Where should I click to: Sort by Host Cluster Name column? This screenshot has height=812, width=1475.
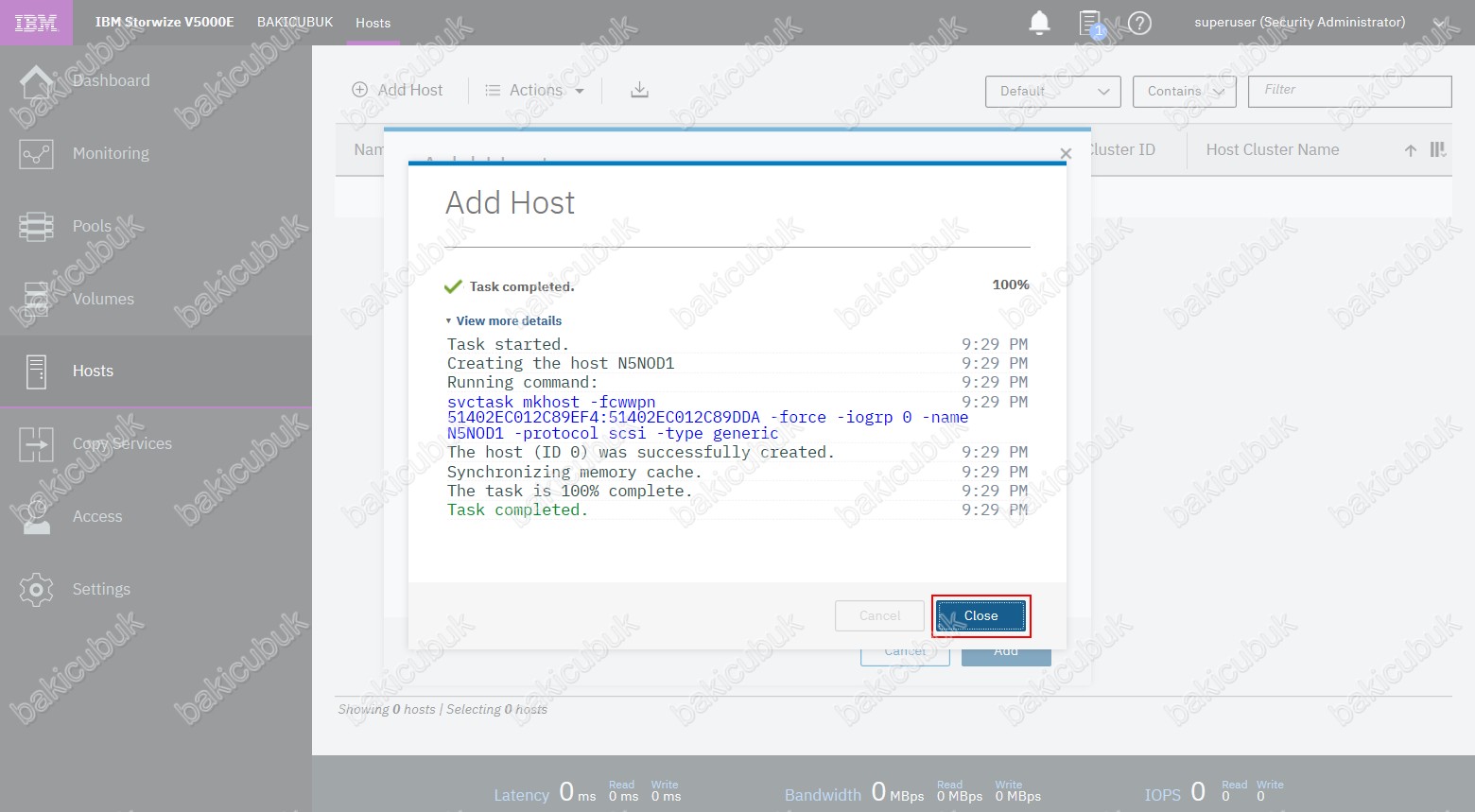(1272, 149)
